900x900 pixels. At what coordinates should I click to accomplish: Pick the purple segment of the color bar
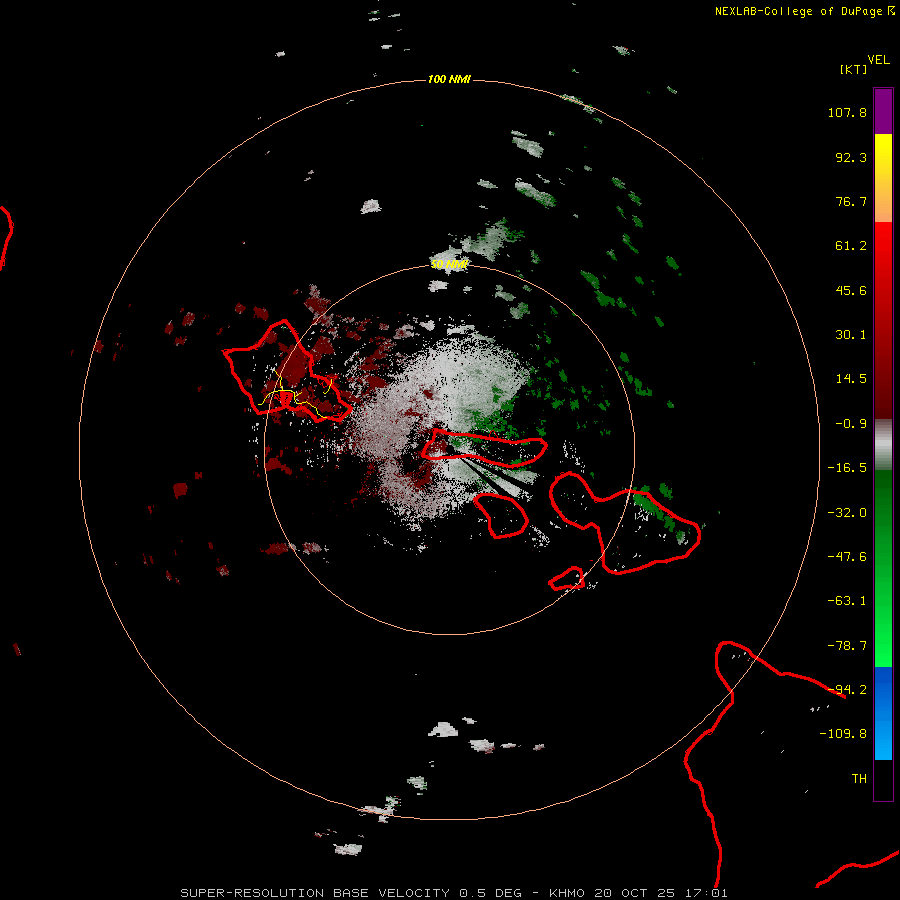[x=883, y=111]
